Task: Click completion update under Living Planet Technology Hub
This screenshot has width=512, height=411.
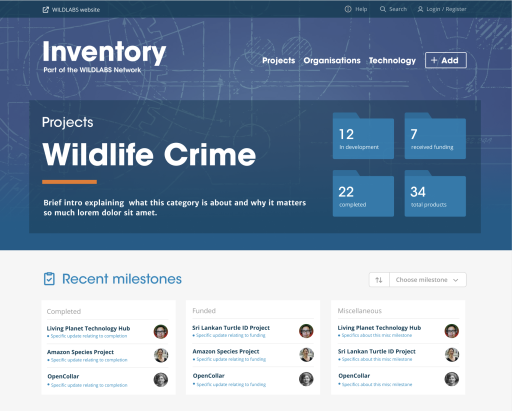Action: (89, 336)
